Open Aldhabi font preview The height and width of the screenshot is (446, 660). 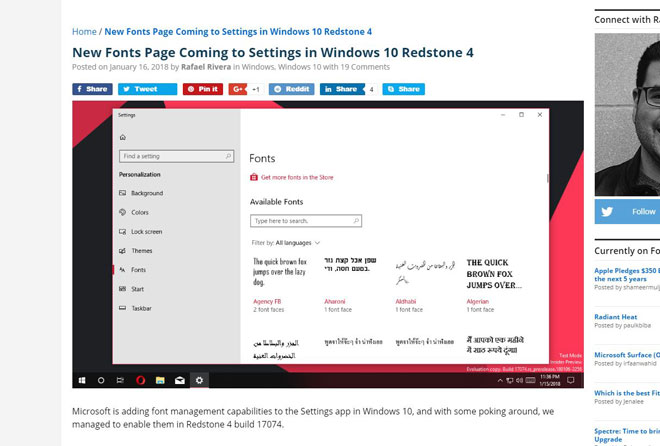click(x=425, y=272)
